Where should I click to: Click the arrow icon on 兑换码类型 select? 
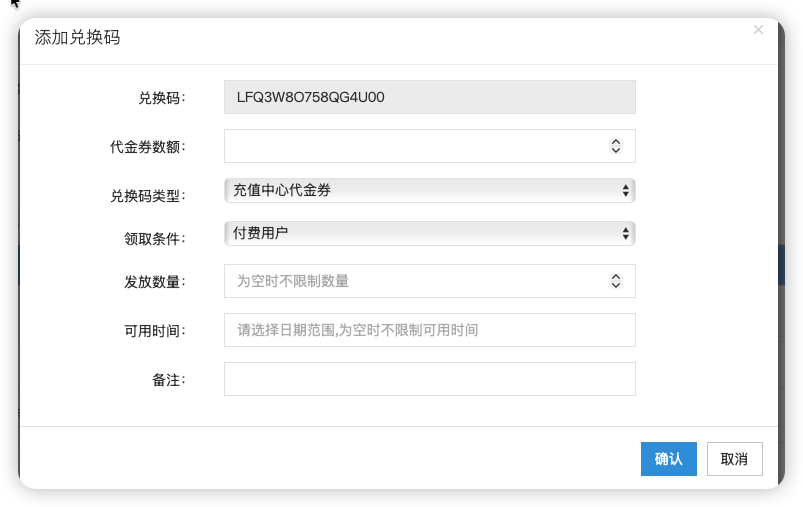pos(625,190)
